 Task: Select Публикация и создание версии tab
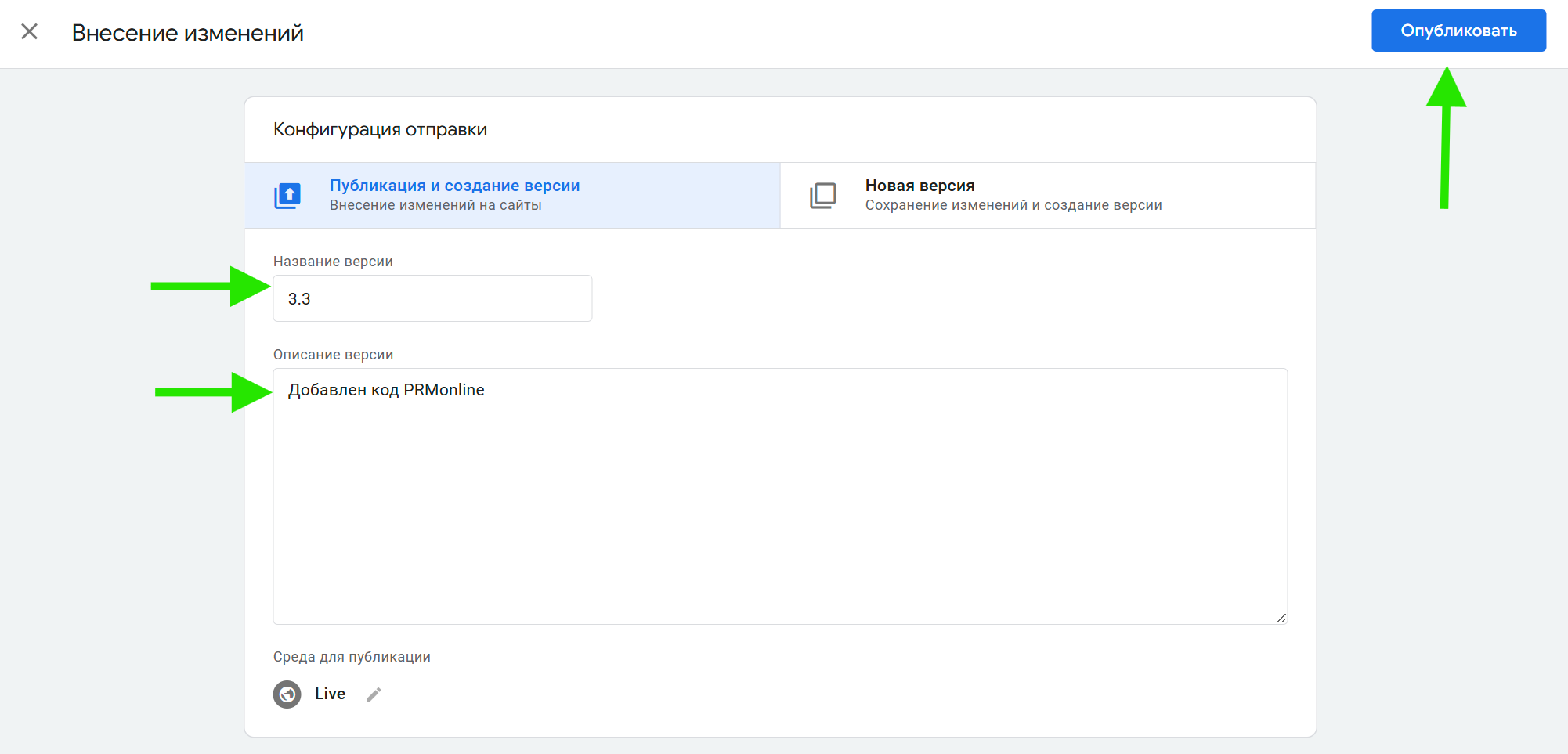[x=454, y=186]
